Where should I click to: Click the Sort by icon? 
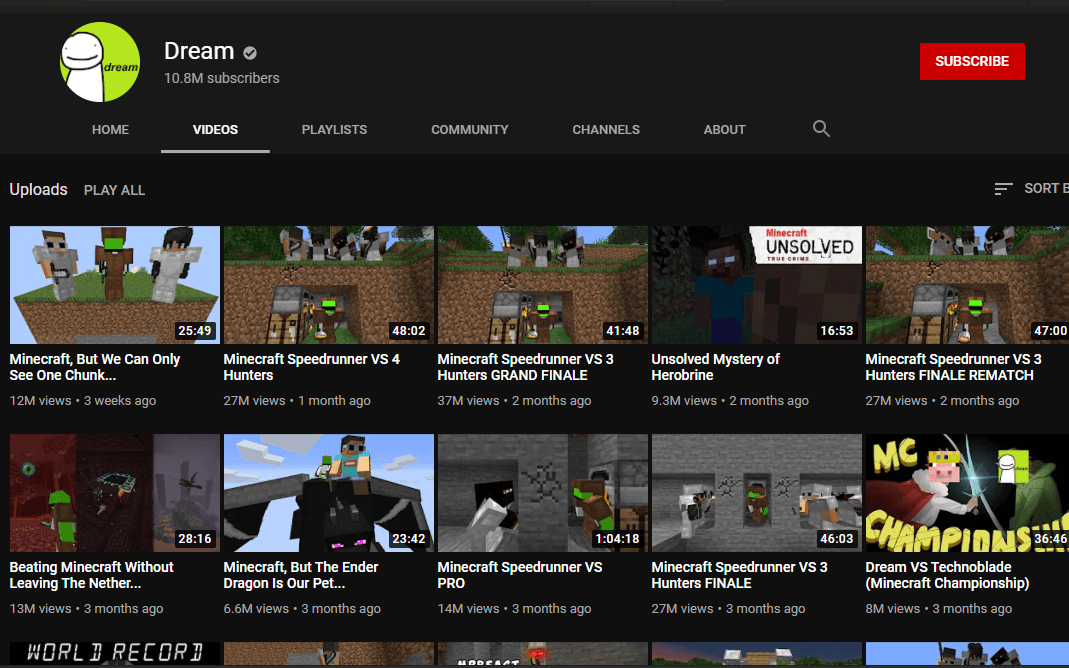pos(1003,189)
